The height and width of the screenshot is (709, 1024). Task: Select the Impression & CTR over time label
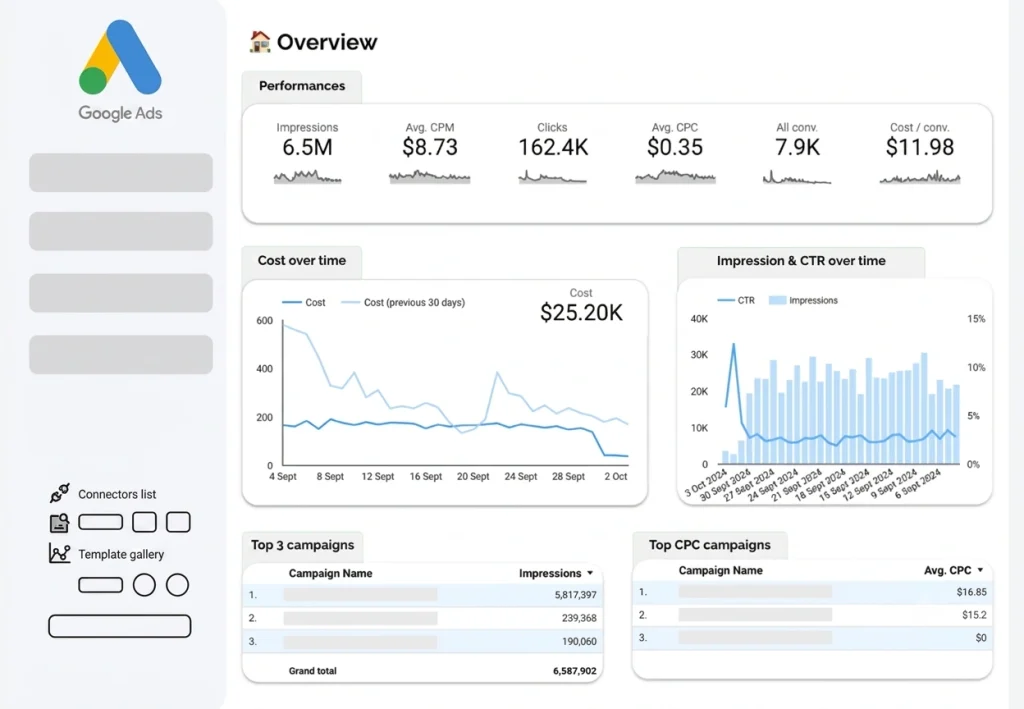pyautogui.click(x=801, y=260)
